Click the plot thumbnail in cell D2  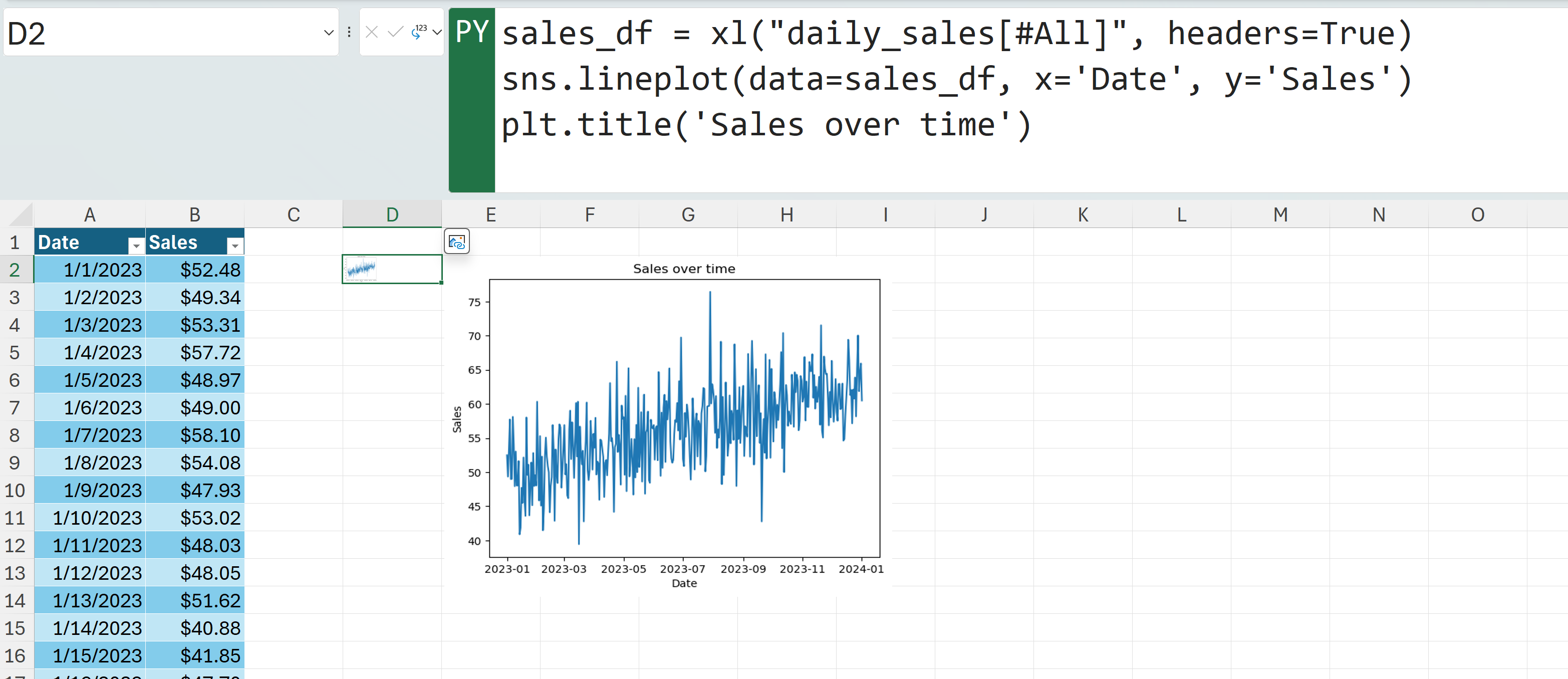click(x=361, y=269)
